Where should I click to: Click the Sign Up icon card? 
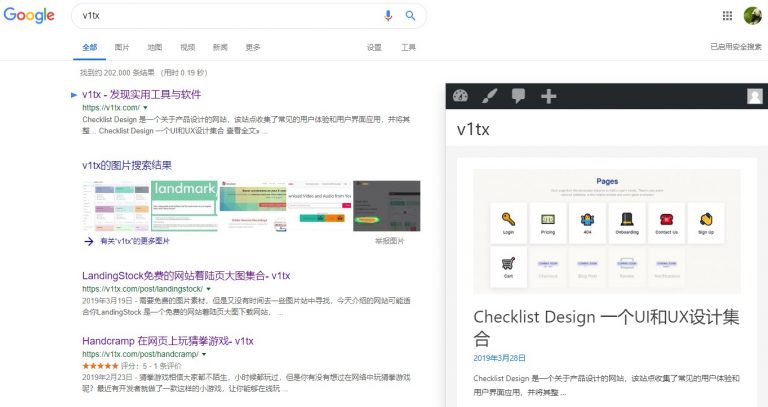pyautogui.click(x=706, y=223)
